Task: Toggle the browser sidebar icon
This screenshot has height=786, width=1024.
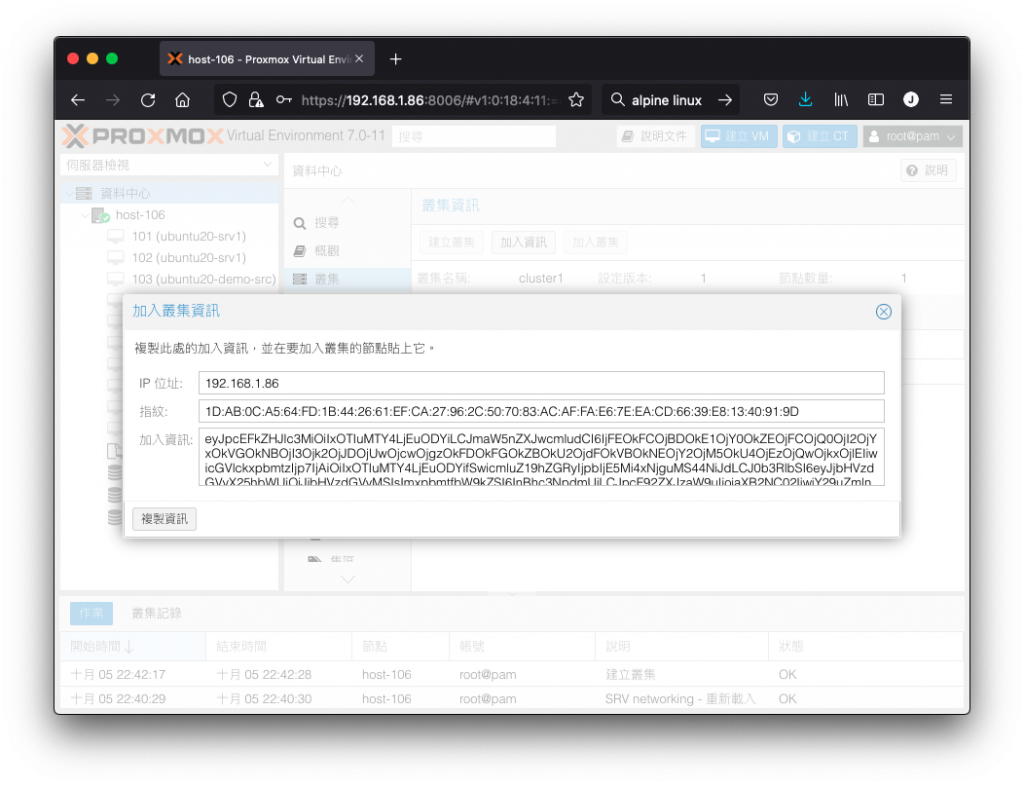Action: point(876,100)
